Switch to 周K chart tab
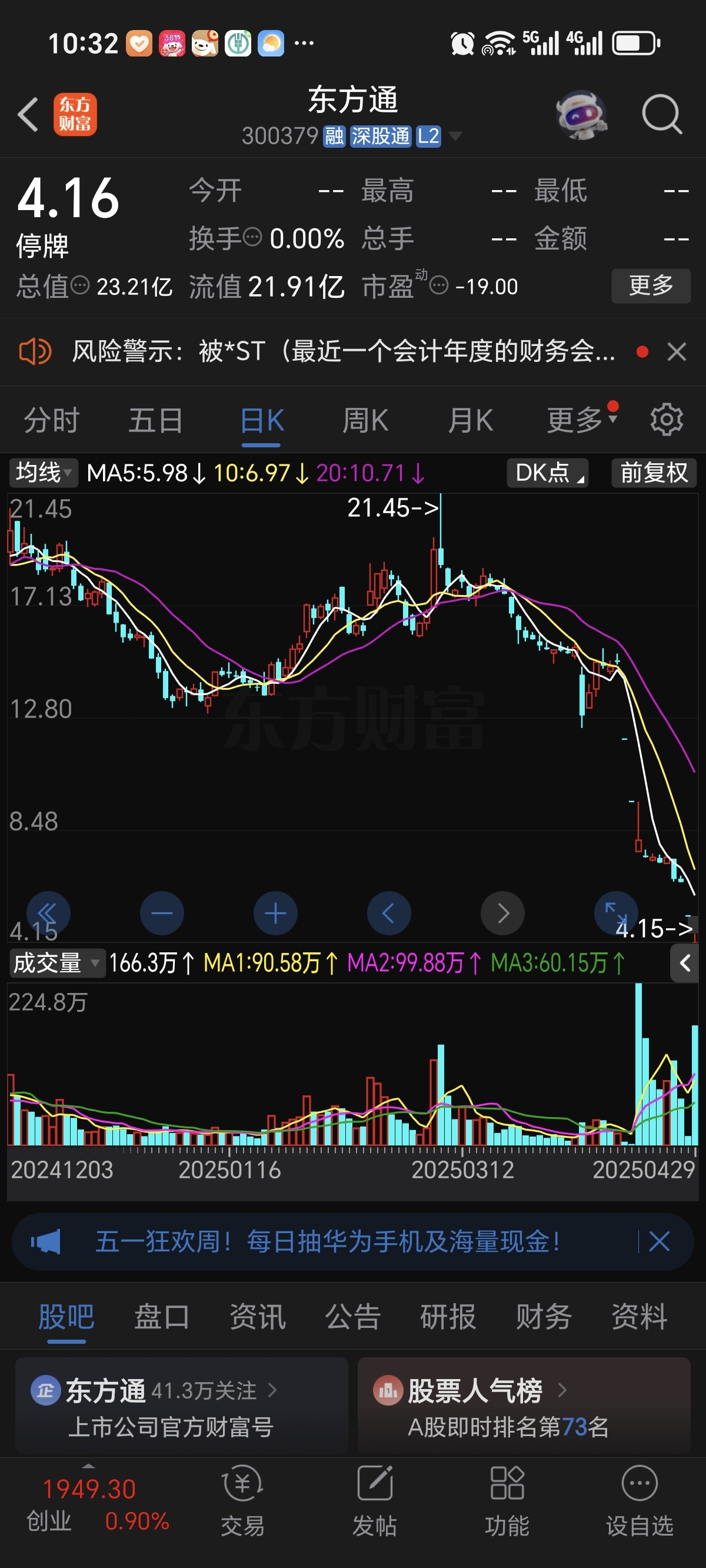 tap(365, 420)
